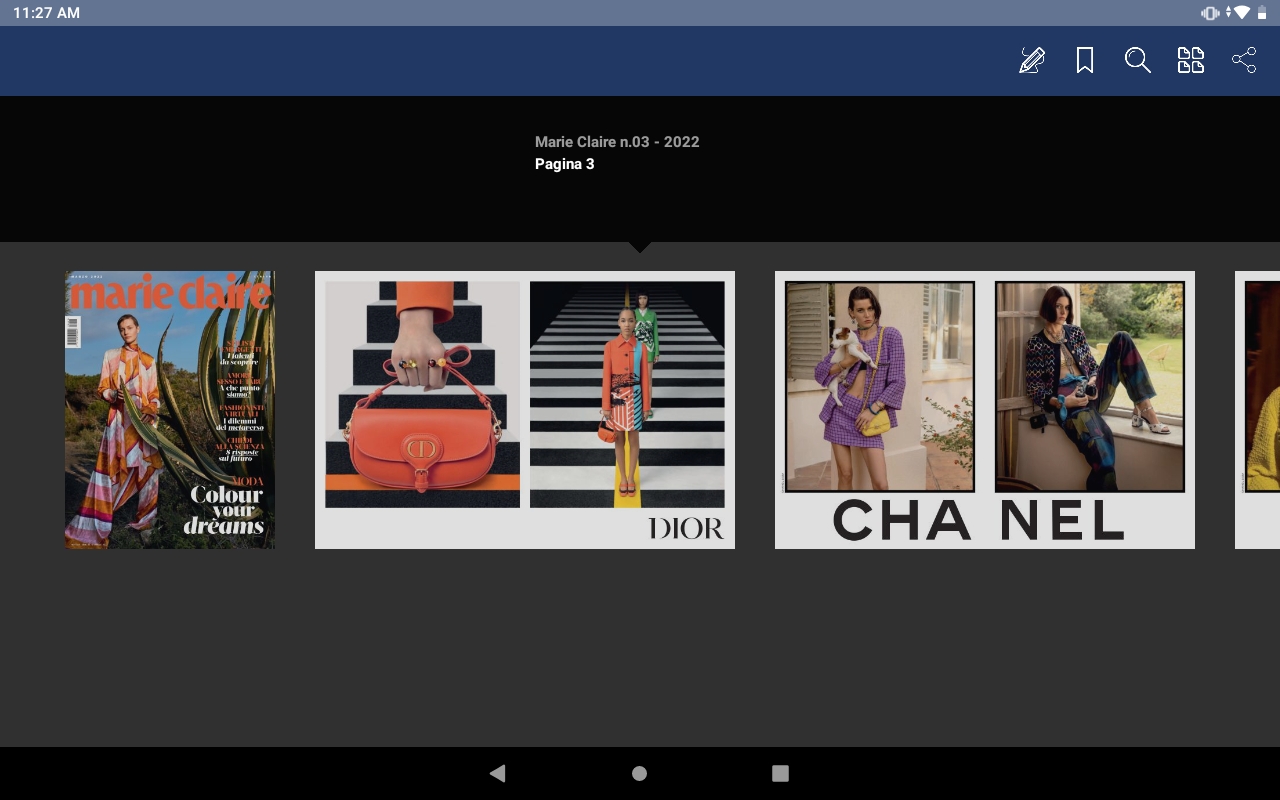Open search with magnifier icon

(1138, 61)
